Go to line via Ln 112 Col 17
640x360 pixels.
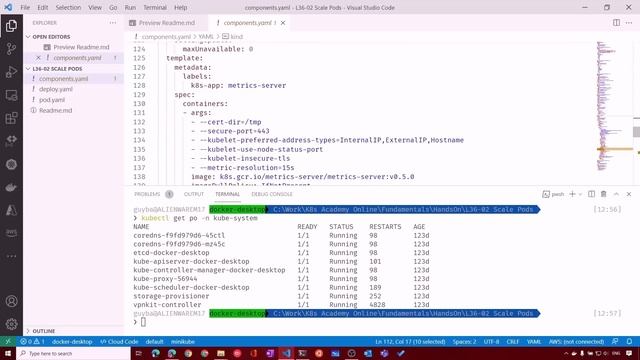point(410,342)
